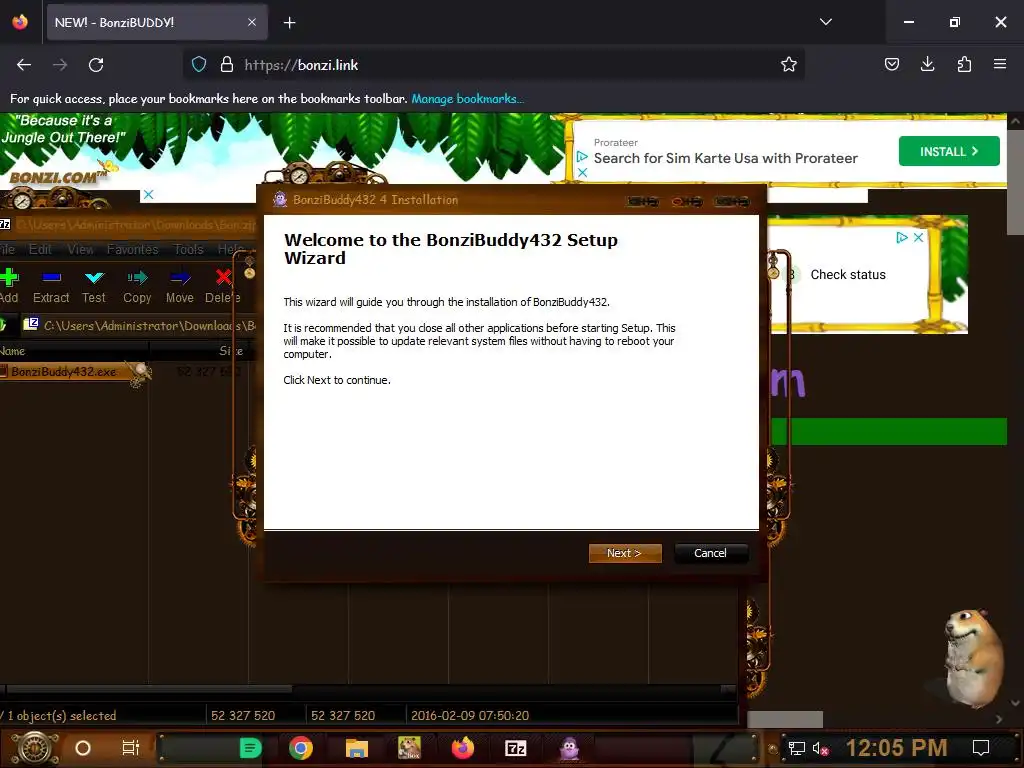The width and height of the screenshot is (1024, 768).
Task: Switch to BonziBuddy installer on taskbar
Action: (569, 748)
